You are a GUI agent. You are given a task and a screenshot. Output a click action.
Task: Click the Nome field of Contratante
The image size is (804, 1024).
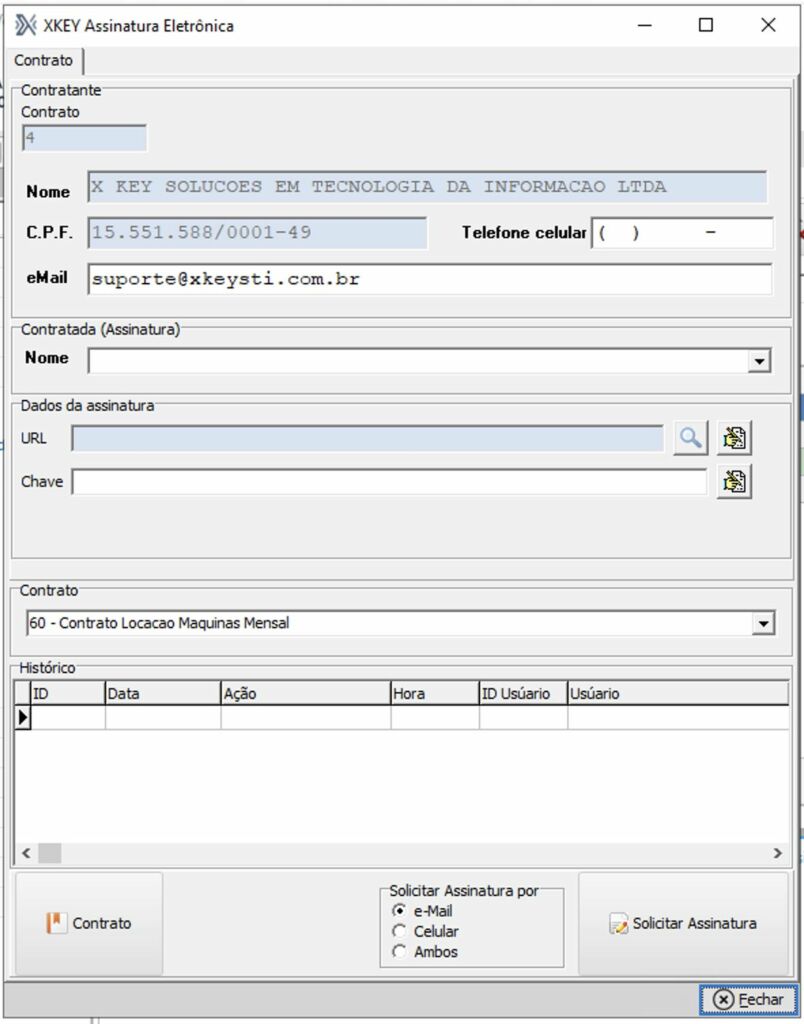[427, 187]
